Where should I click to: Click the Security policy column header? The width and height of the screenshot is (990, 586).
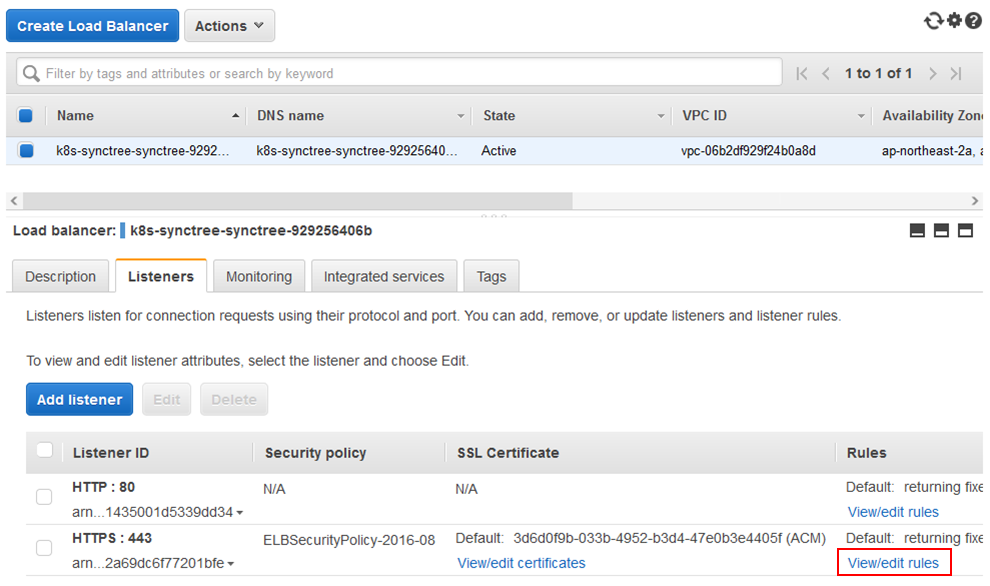(x=316, y=453)
